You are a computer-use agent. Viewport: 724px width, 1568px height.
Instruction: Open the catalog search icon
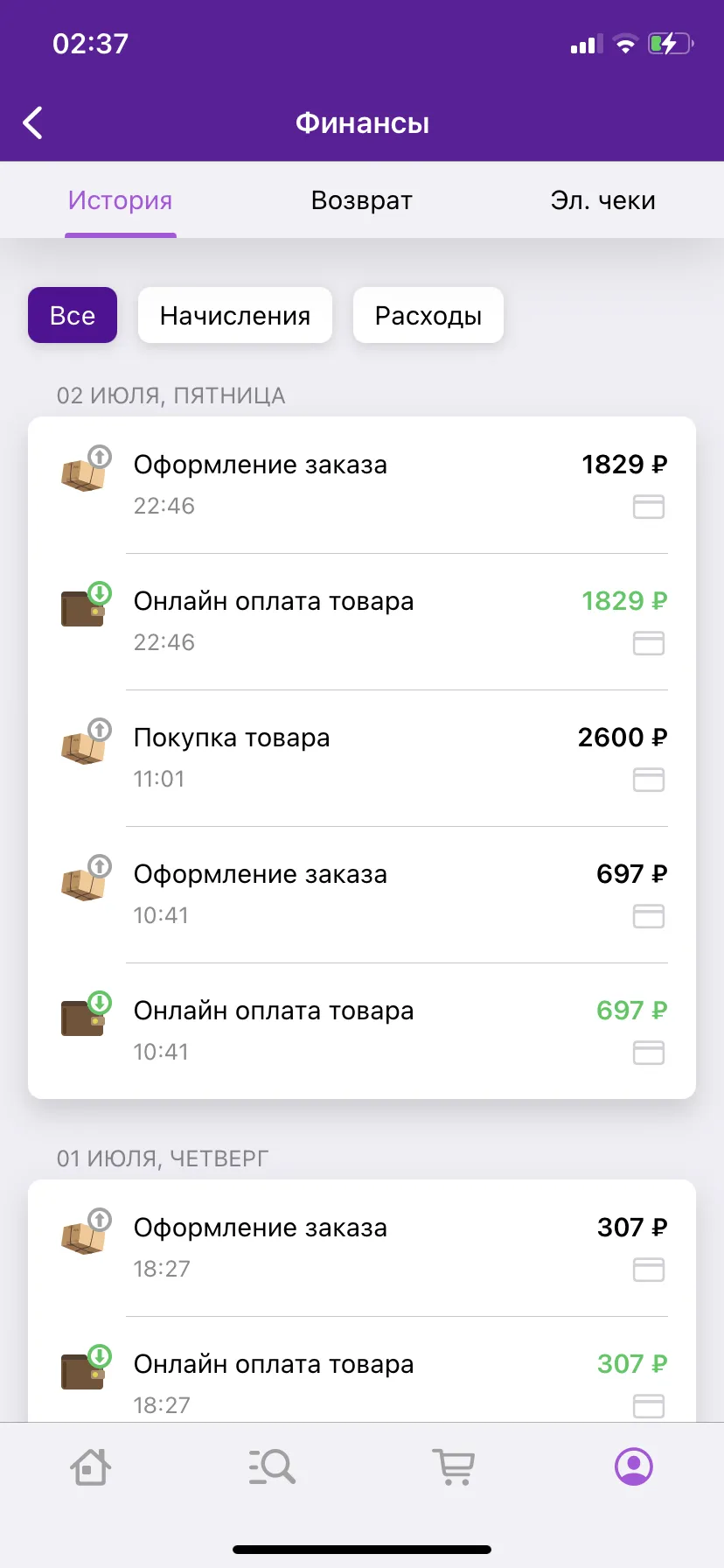click(271, 1466)
